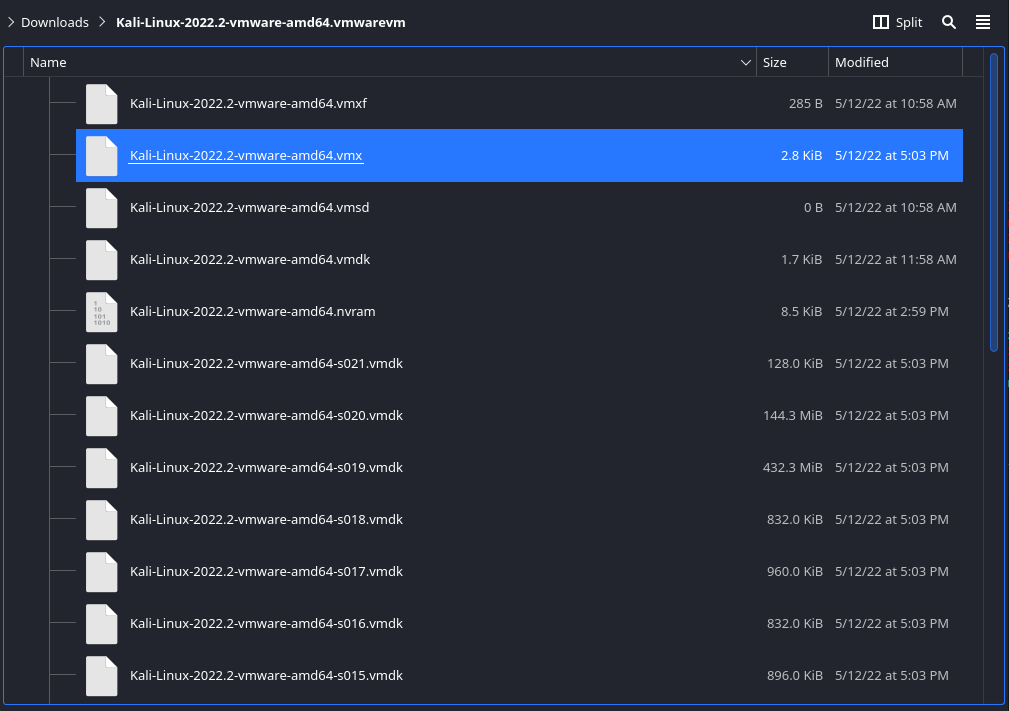Click the vertical scrollbar handle
Viewport: 1009px width, 711px height.
993,200
